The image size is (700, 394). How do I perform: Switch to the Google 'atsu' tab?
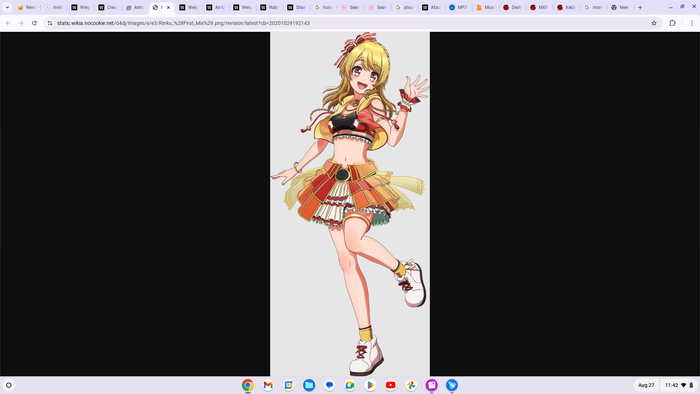click(x=404, y=7)
